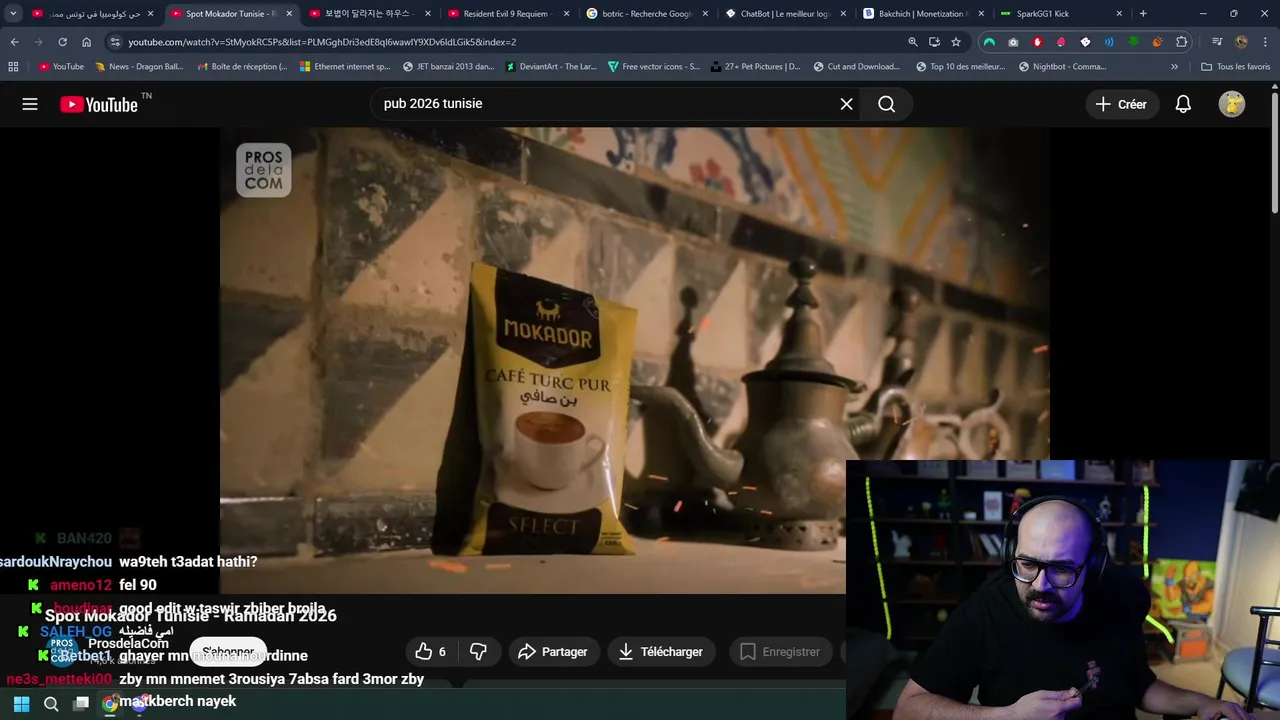1280x720 pixels.
Task: Switch to the ChatBot tab
Action: [x=785, y=14]
